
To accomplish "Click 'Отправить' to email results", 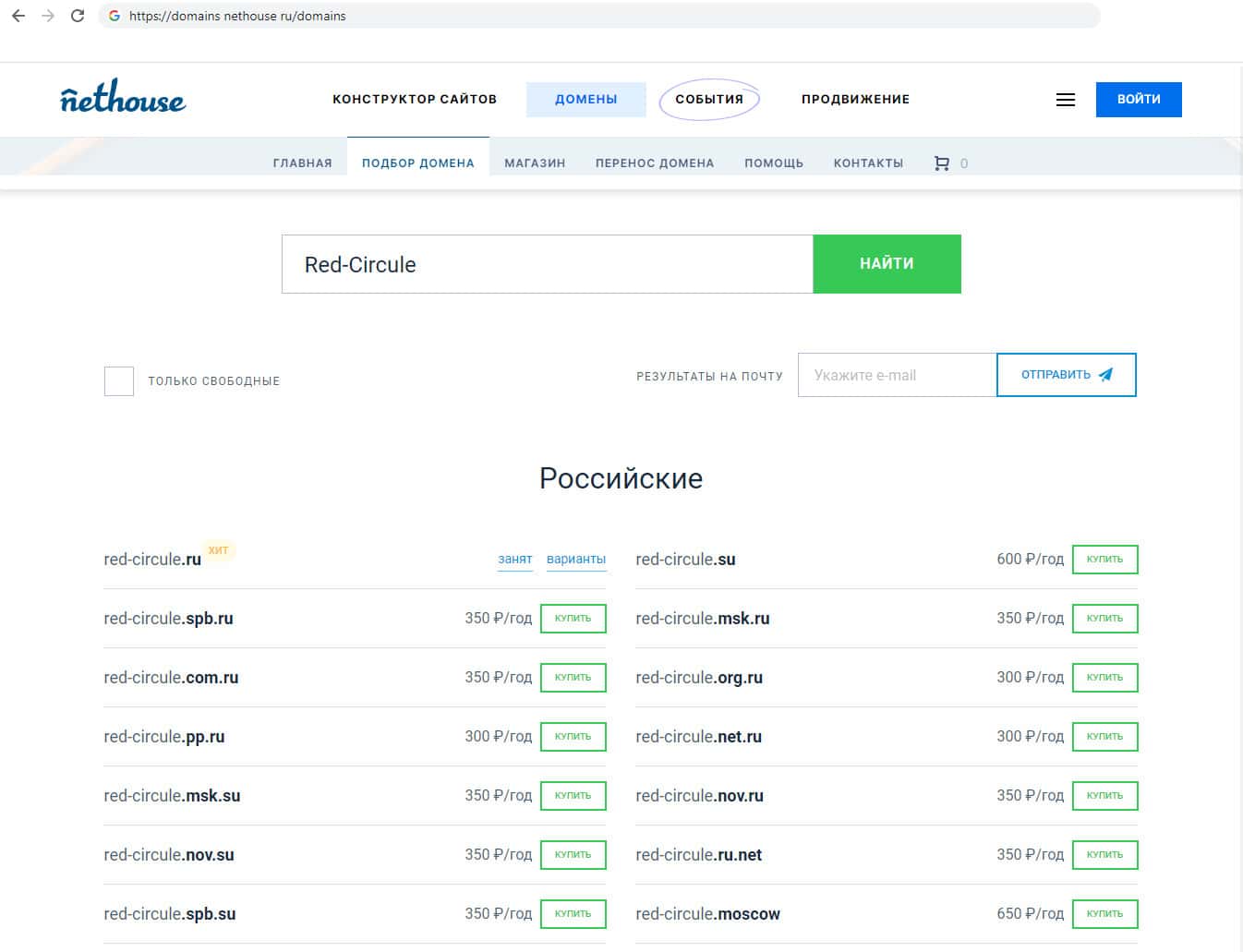I will pyautogui.click(x=1066, y=375).
